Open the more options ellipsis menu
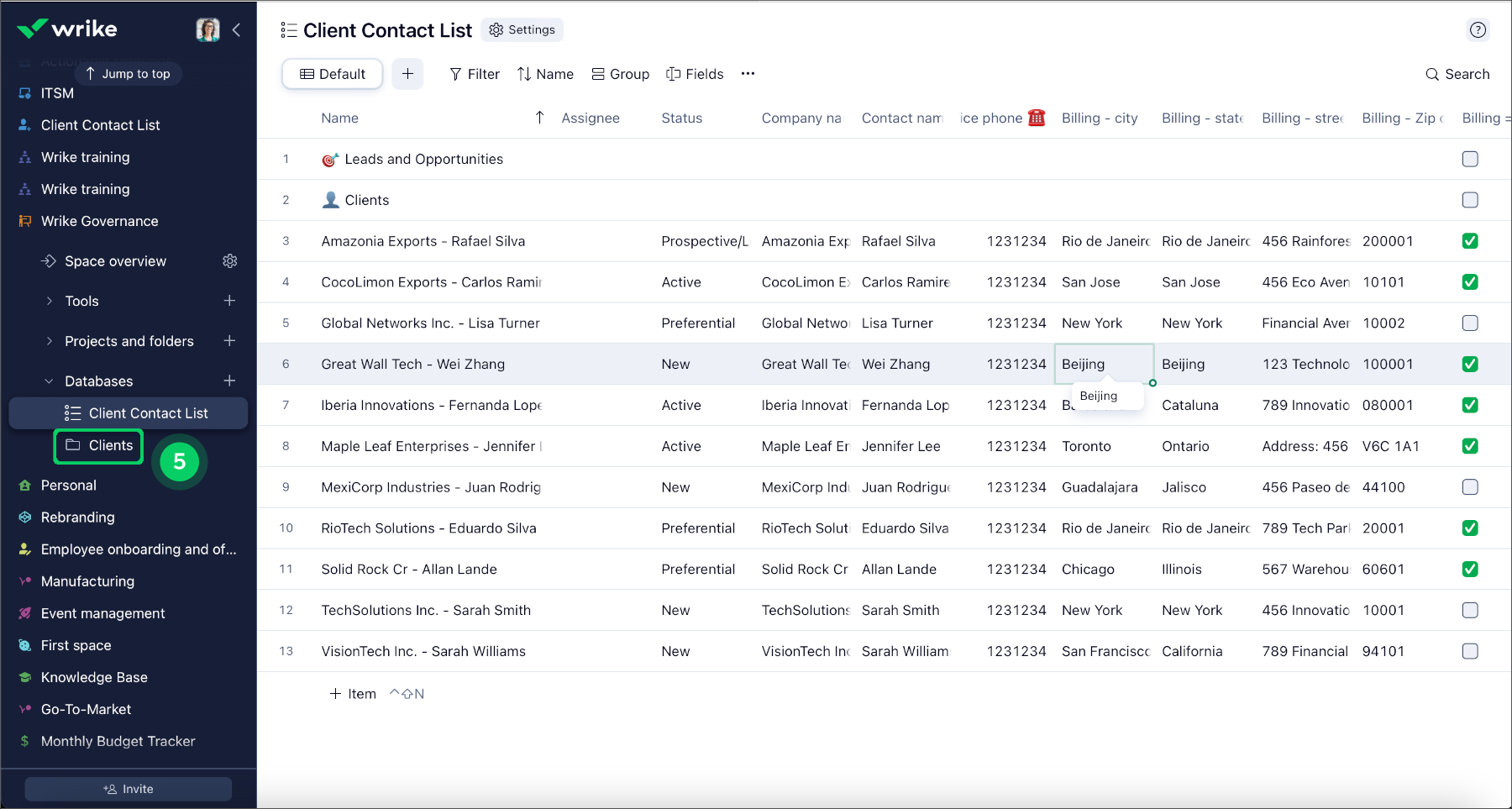Image resolution: width=1512 pixels, height=809 pixels. (x=747, y=74)
